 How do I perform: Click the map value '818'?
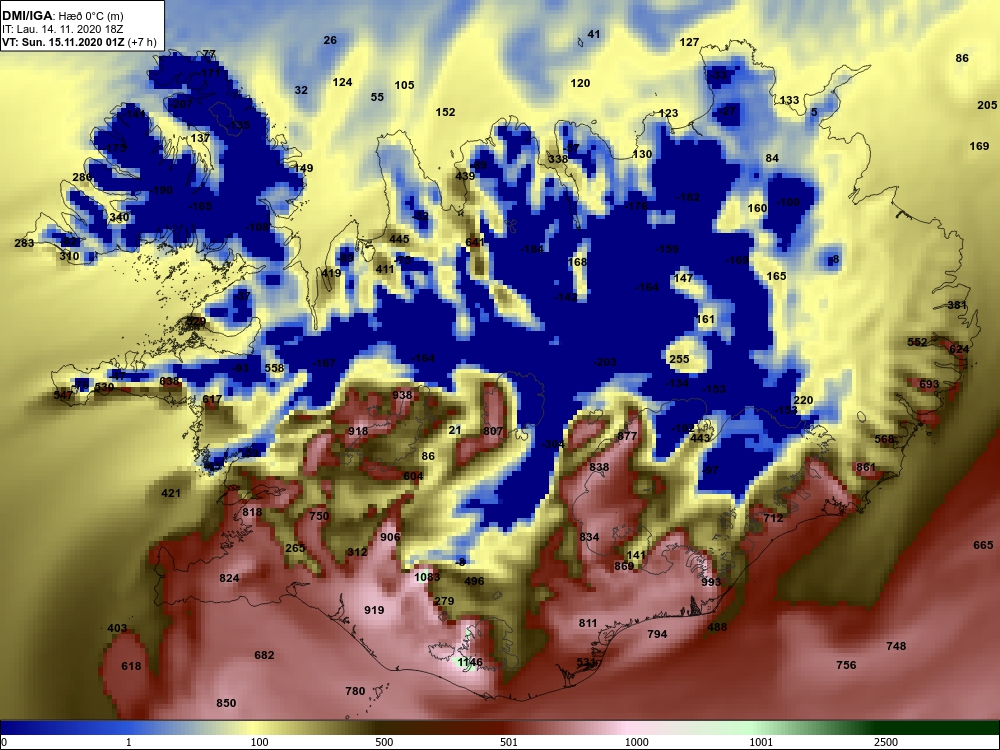252,512
